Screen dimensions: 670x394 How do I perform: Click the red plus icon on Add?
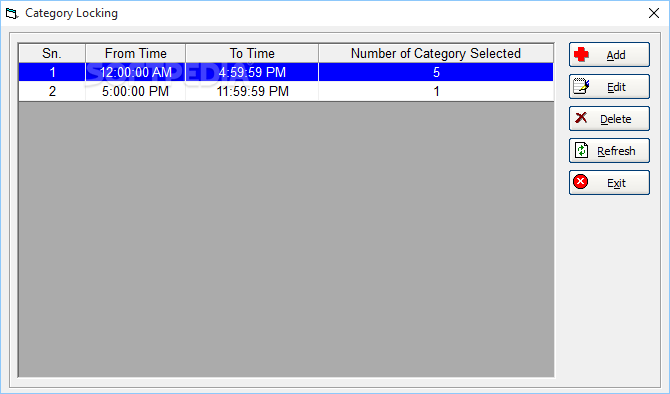(x=581, y=54)
